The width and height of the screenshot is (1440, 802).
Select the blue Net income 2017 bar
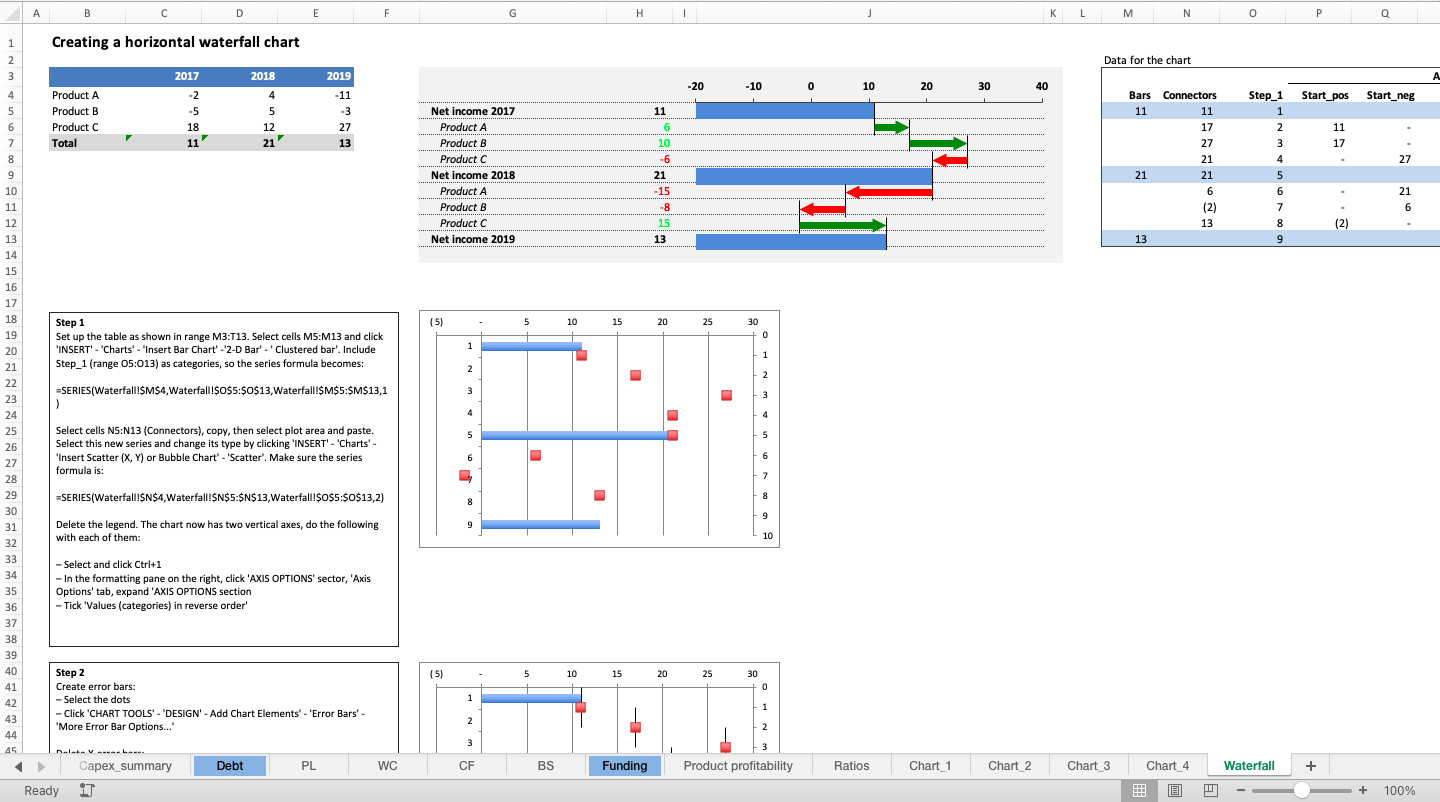(785, 111)
